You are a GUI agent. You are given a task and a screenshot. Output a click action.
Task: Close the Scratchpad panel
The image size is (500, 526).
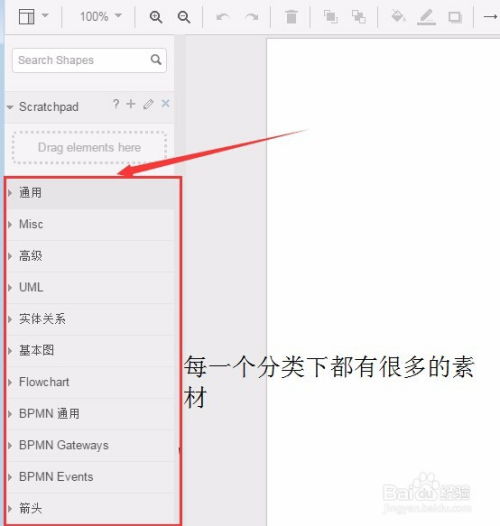click(165, 104)
